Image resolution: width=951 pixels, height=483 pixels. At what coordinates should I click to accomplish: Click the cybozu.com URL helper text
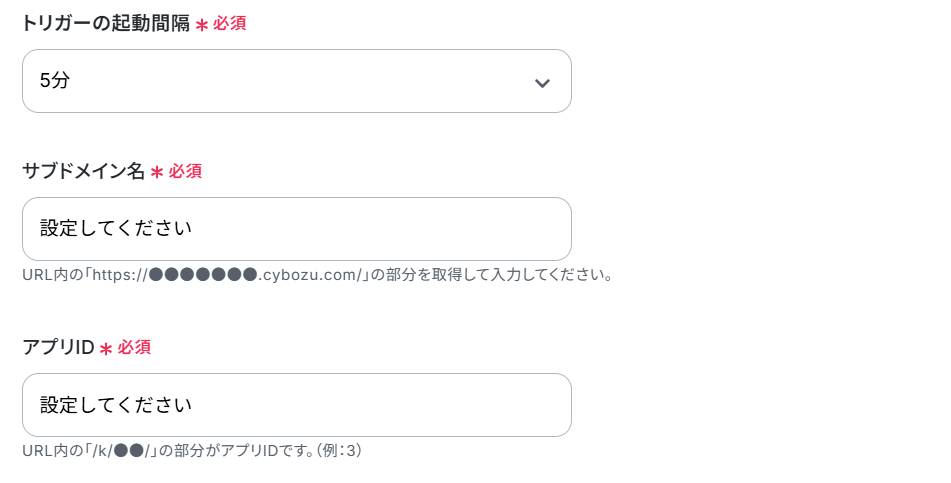(x=317, y=275)
